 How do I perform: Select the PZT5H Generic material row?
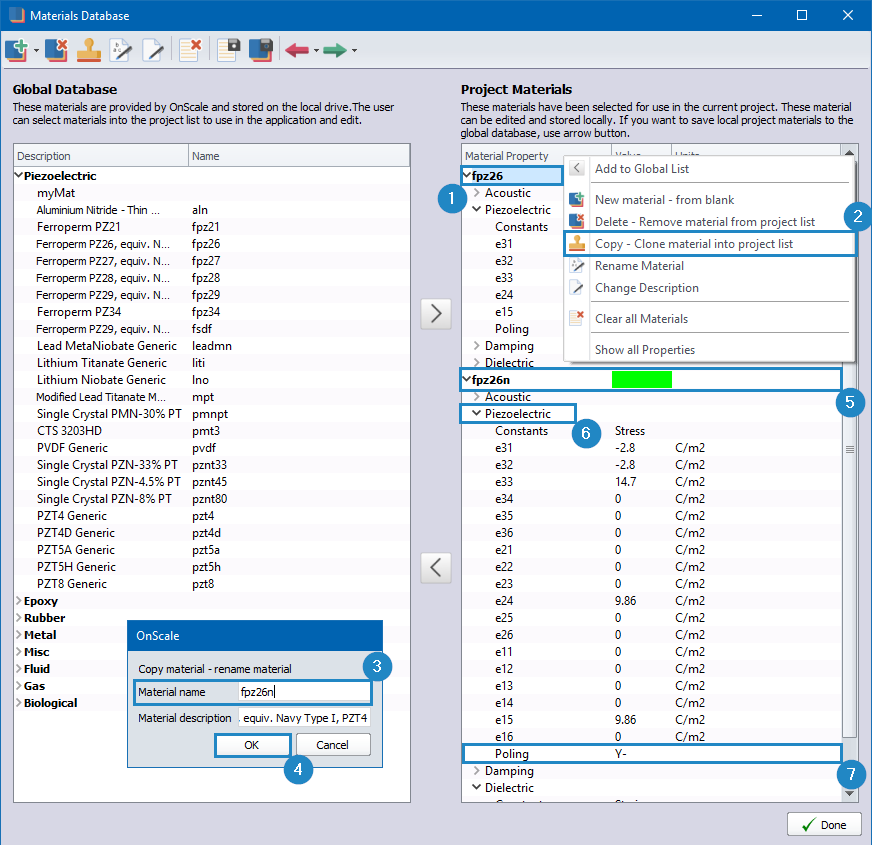(212, 567)
